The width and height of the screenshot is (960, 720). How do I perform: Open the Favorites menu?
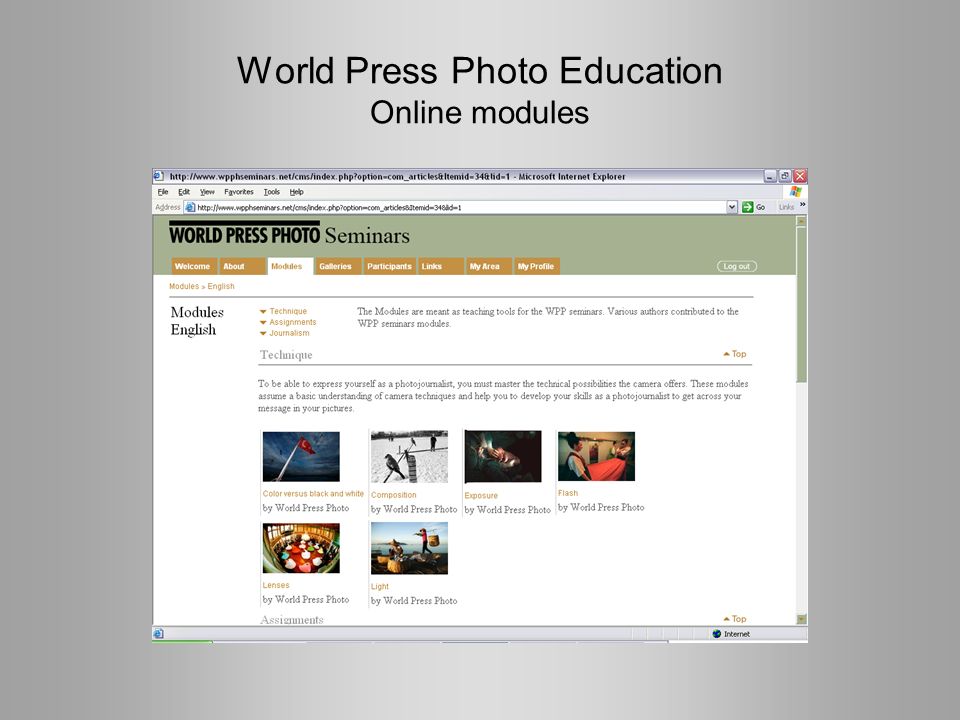click(x=239, y=192)
